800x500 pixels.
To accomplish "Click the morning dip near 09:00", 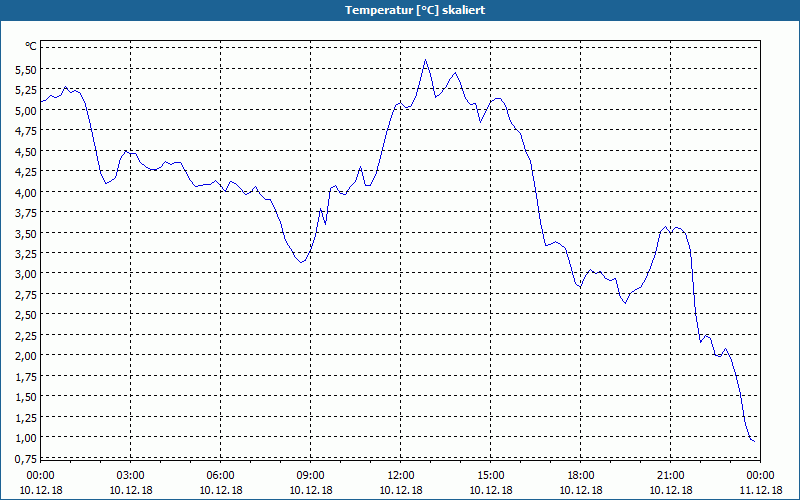I will [x=302, y=262].
